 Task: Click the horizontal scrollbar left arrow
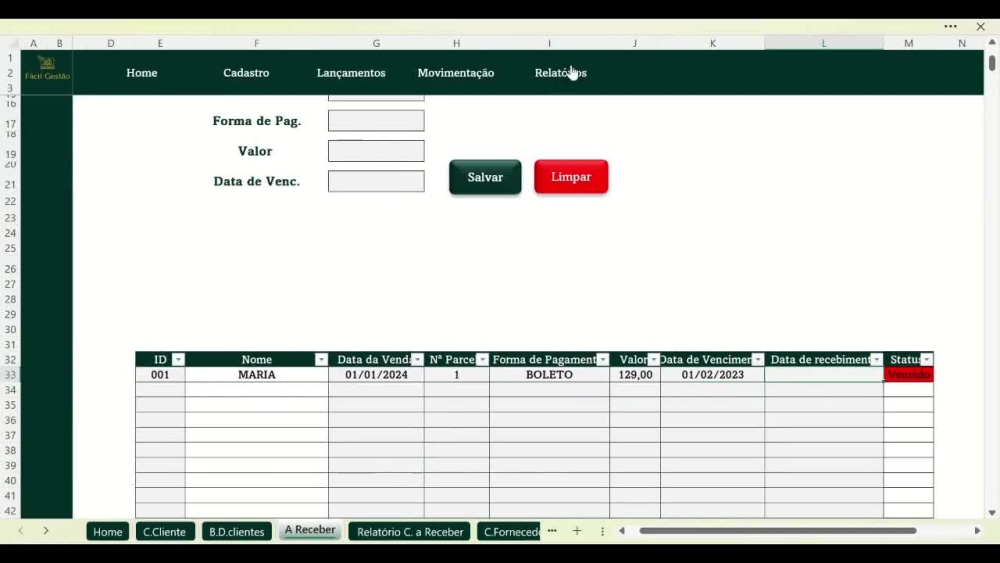622,530
